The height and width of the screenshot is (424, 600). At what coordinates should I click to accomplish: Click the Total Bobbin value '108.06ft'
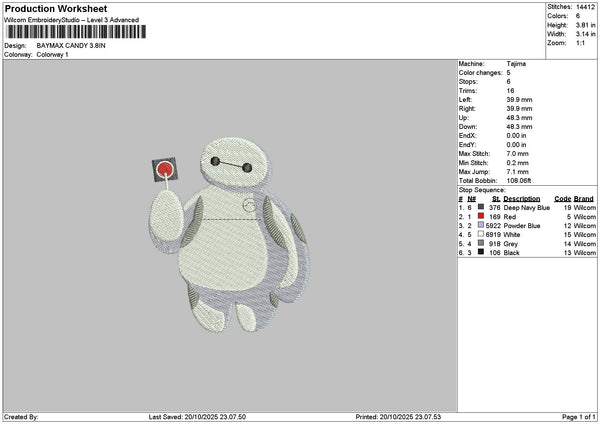pos(518,181)
